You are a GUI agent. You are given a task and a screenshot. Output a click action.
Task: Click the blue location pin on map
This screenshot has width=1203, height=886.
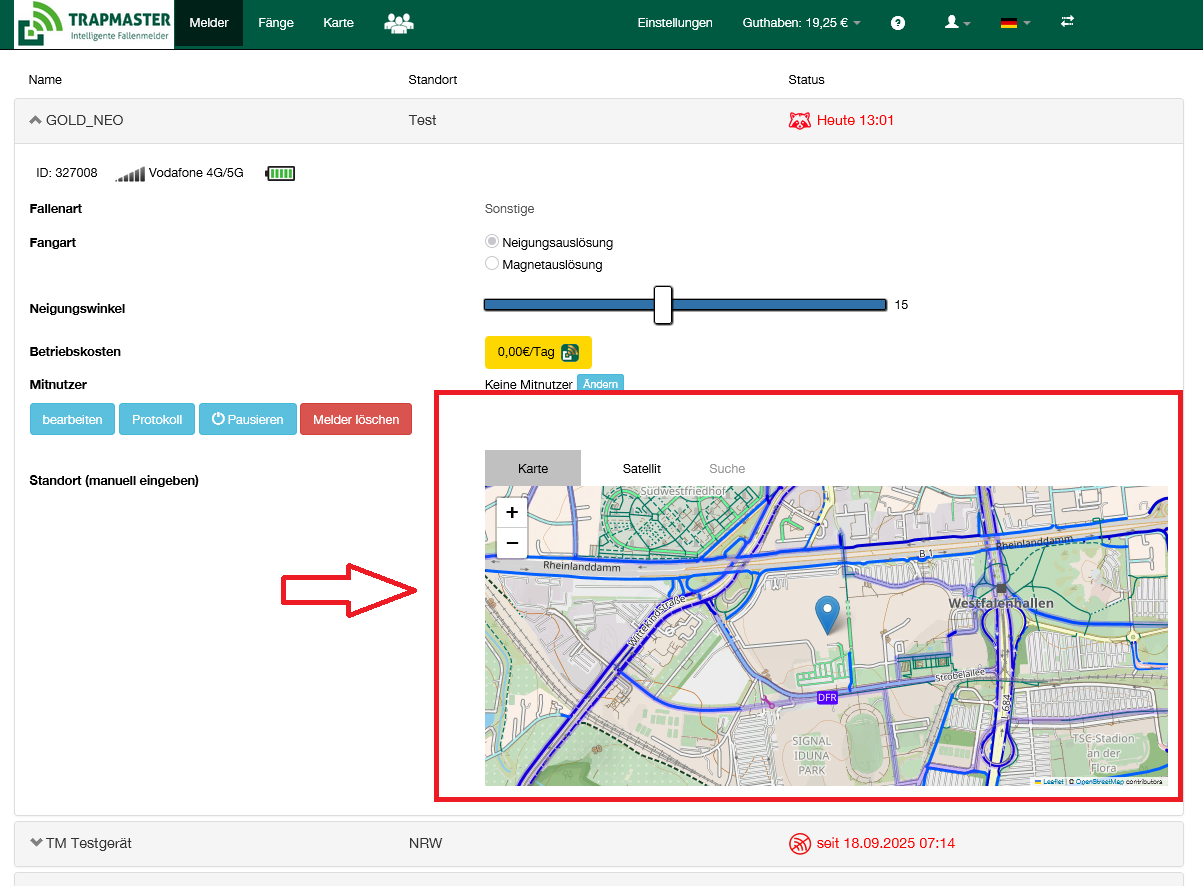pos(827,613)
